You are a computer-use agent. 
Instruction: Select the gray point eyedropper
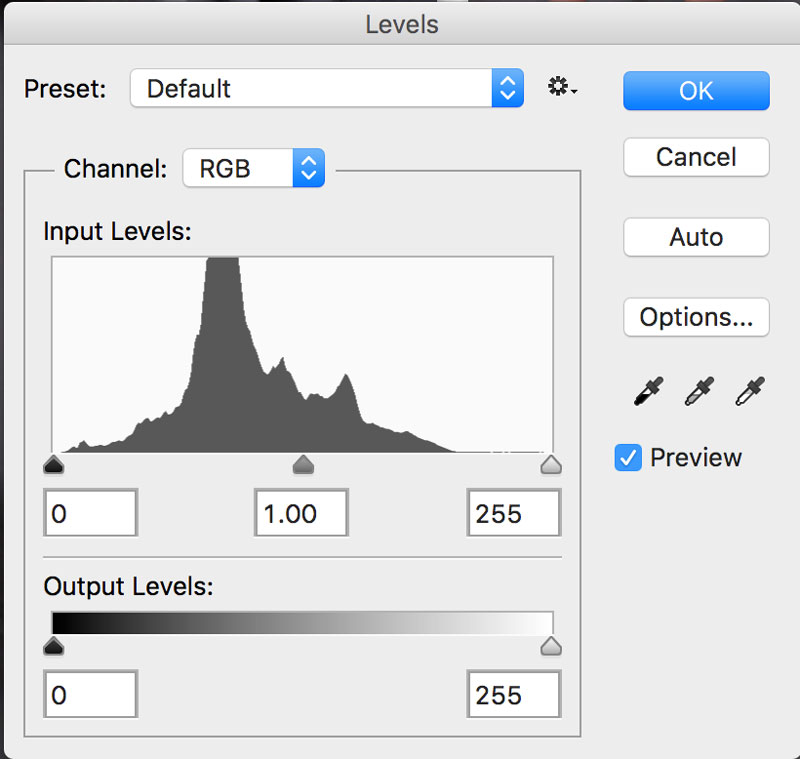(699, 391)
